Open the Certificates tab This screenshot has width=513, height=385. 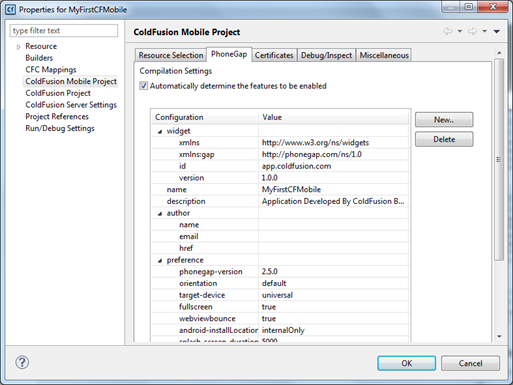[274, 55]
